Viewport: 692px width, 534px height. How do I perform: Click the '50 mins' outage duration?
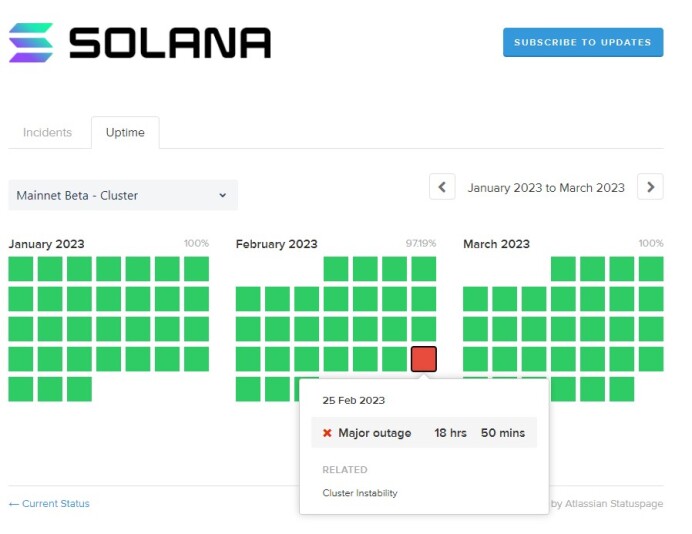point(503,433)
